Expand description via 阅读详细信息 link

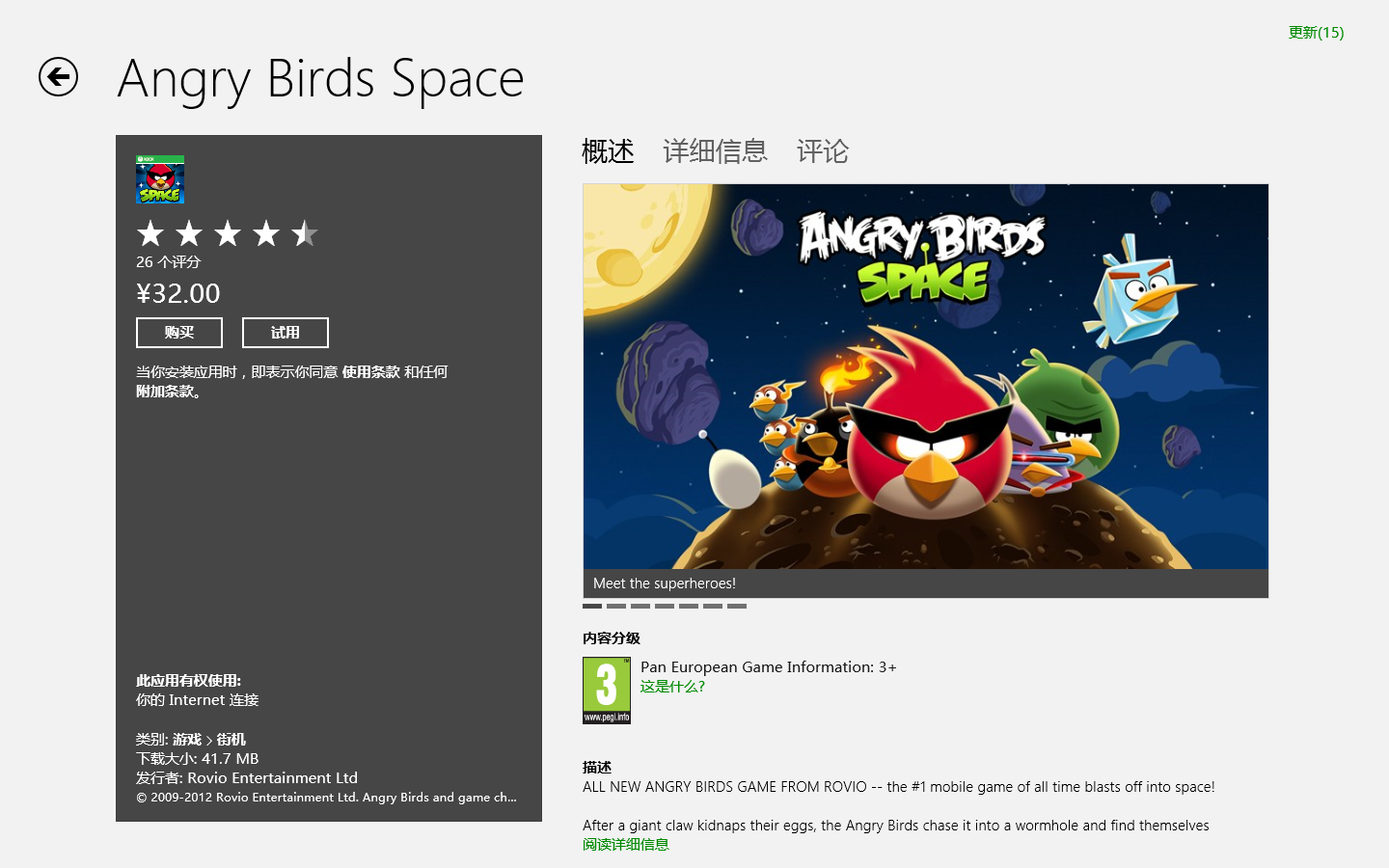(x=626, y=845)
